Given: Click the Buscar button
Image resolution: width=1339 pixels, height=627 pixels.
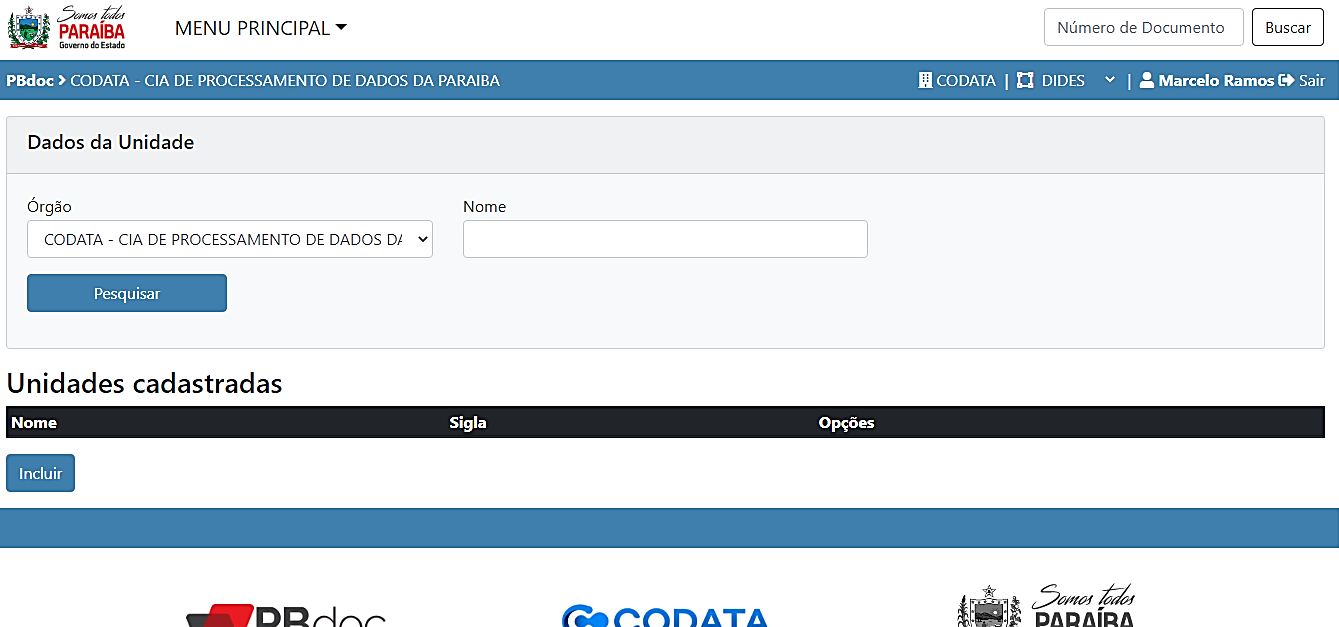Looking at the screenshot, I should point(1287,28).
